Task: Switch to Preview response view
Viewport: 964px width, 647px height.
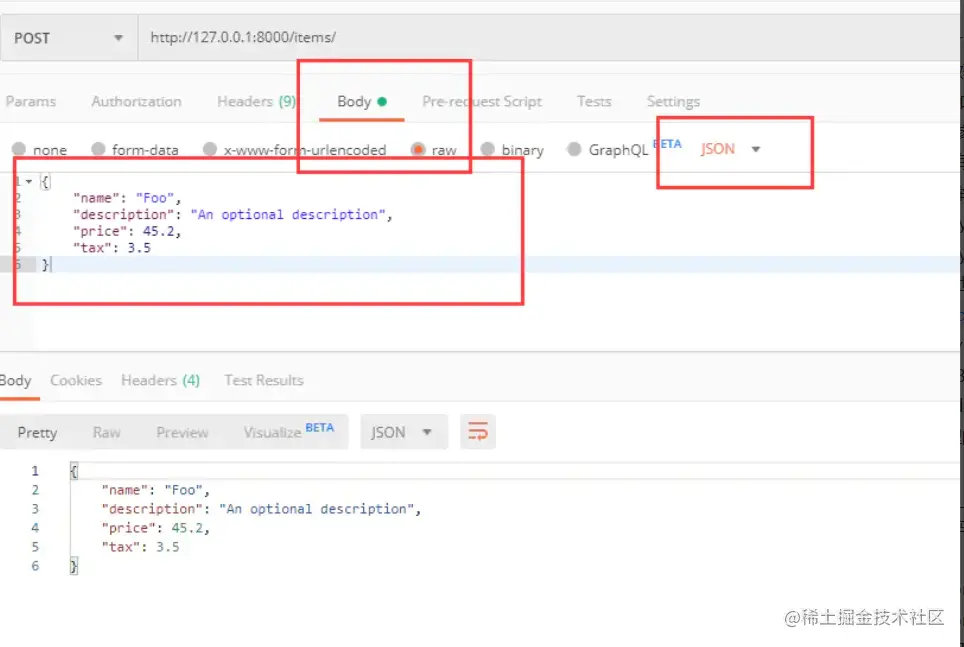Action: [x=182, y=432]
